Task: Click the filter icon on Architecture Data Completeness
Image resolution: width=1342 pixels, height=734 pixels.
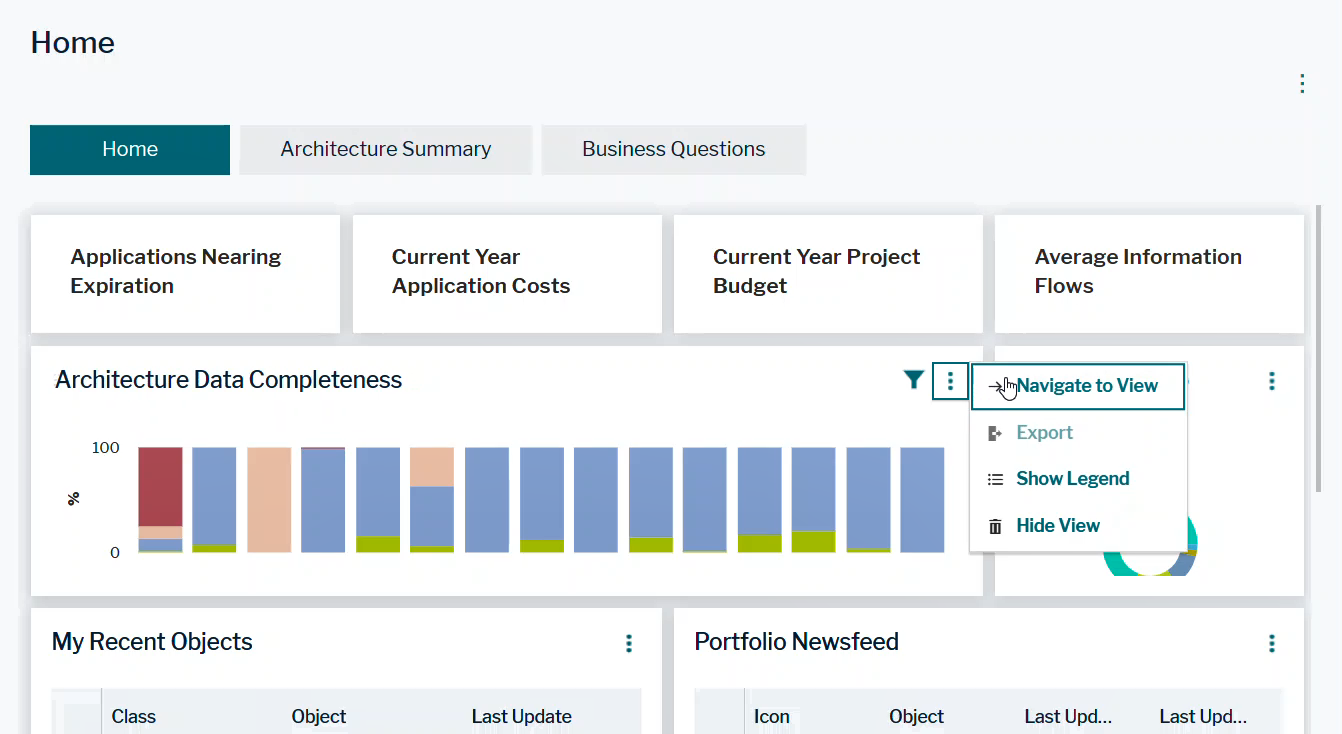Action: click(913, 380)
